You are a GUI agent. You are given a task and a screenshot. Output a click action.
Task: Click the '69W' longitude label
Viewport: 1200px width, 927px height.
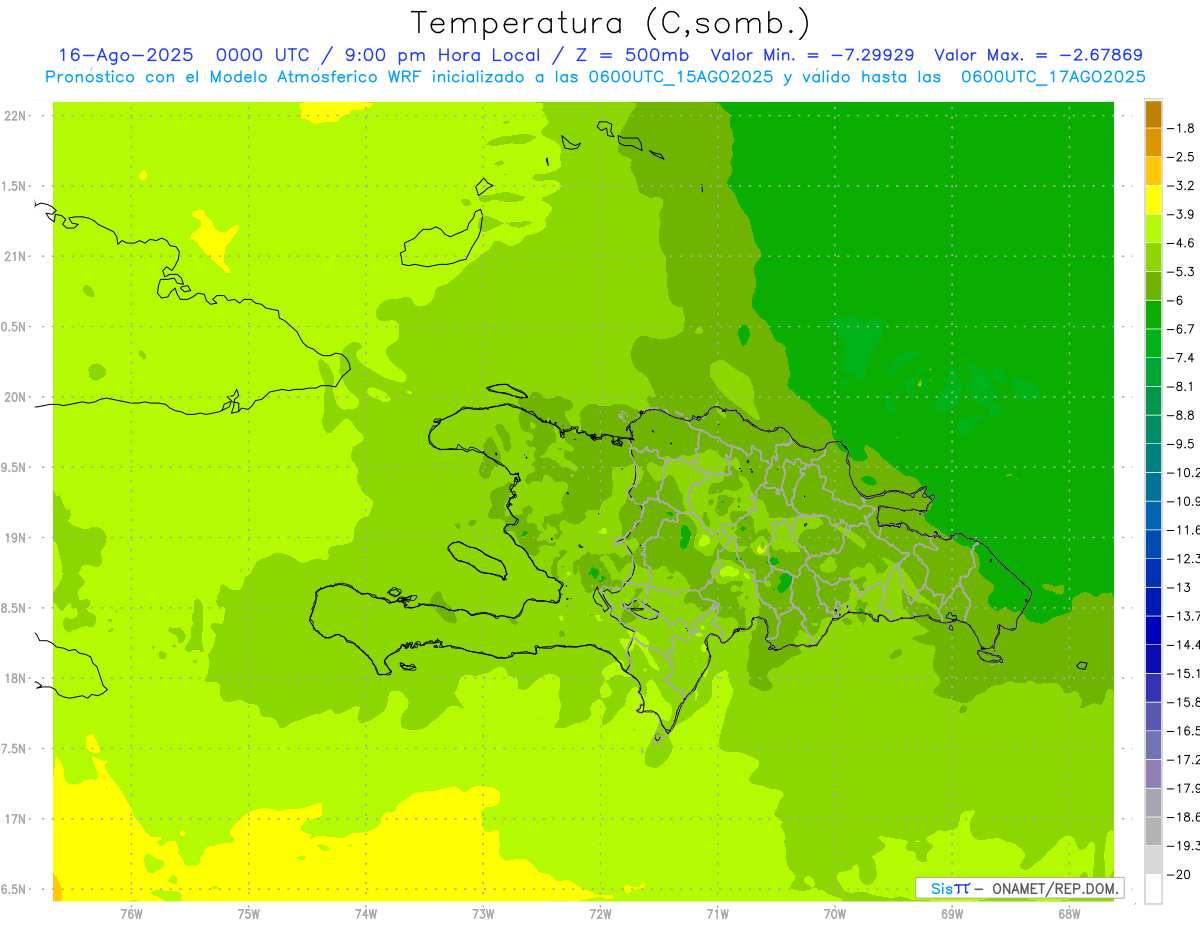[952, 914]
